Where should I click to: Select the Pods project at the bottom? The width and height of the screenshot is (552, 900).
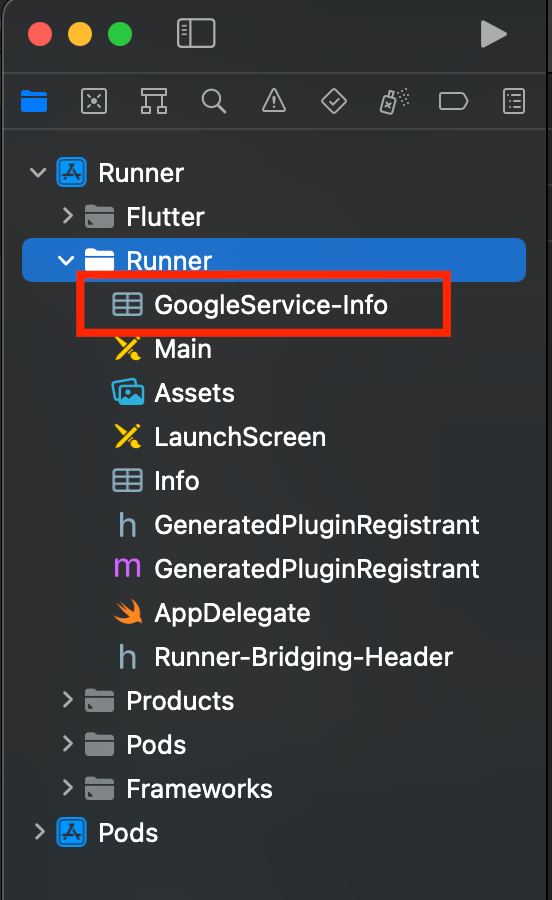point(128,833)
